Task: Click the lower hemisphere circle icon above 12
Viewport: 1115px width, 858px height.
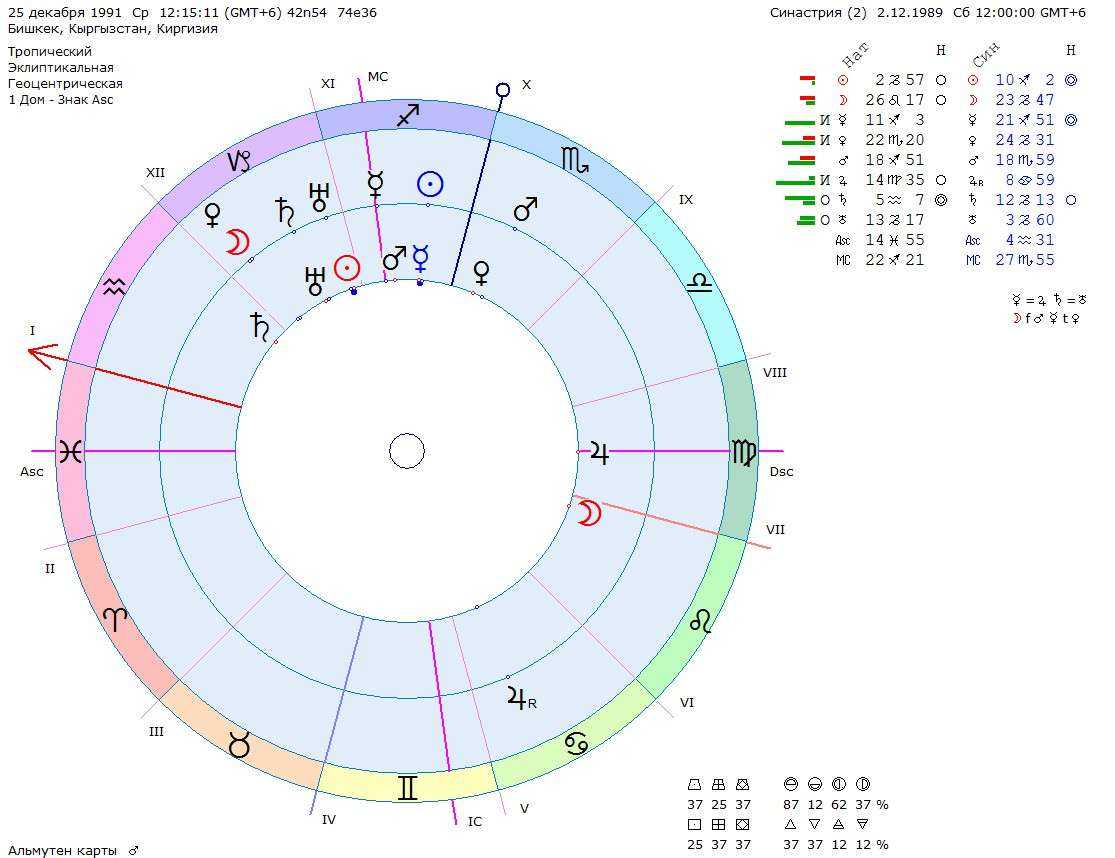Action: click(815, 785)
